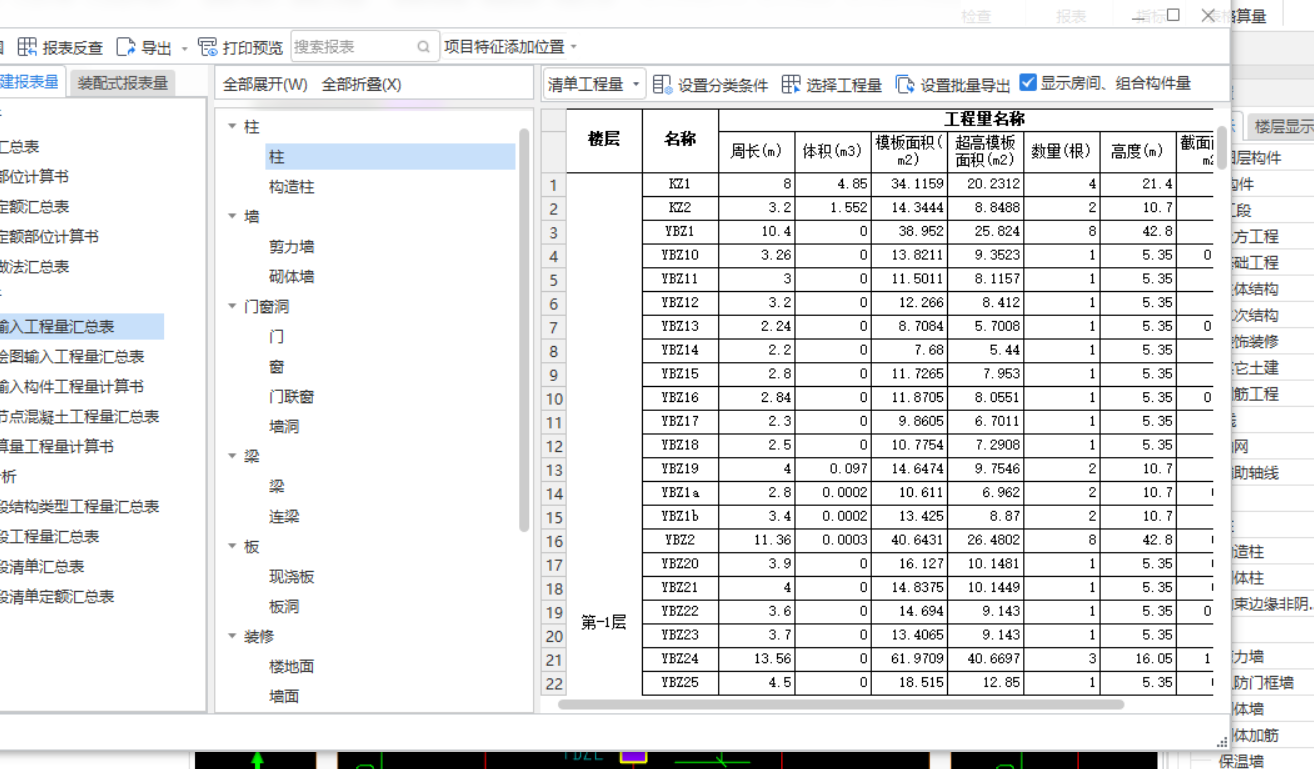Image resolution: width=1314 pixels, height=769 pixels.
Task: Select 连梁 in the tree
Action: (284, 517)
